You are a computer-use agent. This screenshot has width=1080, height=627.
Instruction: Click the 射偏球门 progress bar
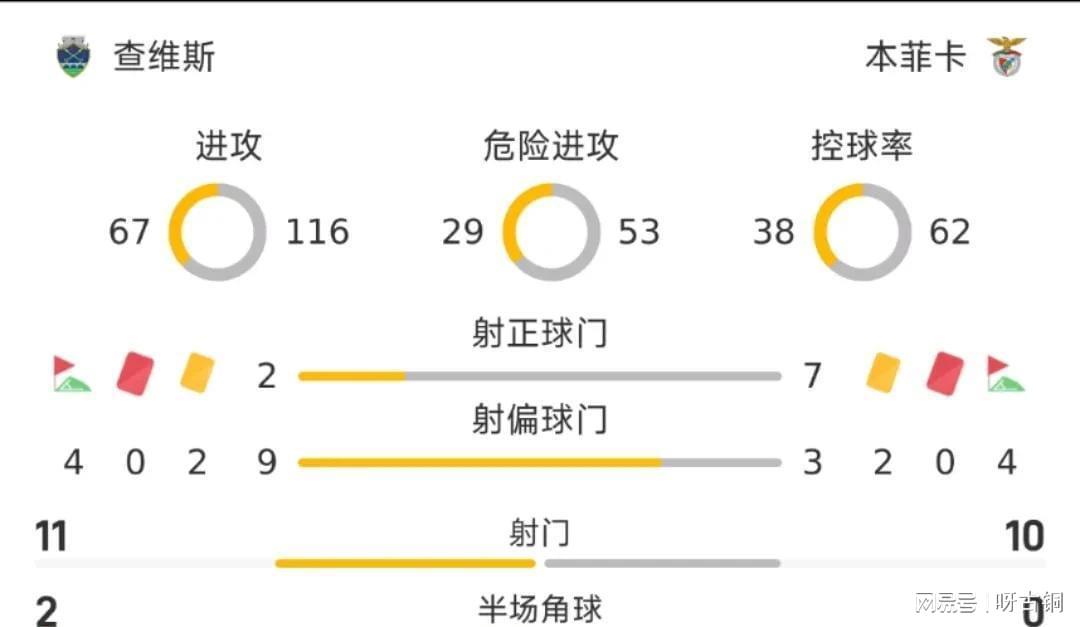pyautogui.click(x=539, y=463)
